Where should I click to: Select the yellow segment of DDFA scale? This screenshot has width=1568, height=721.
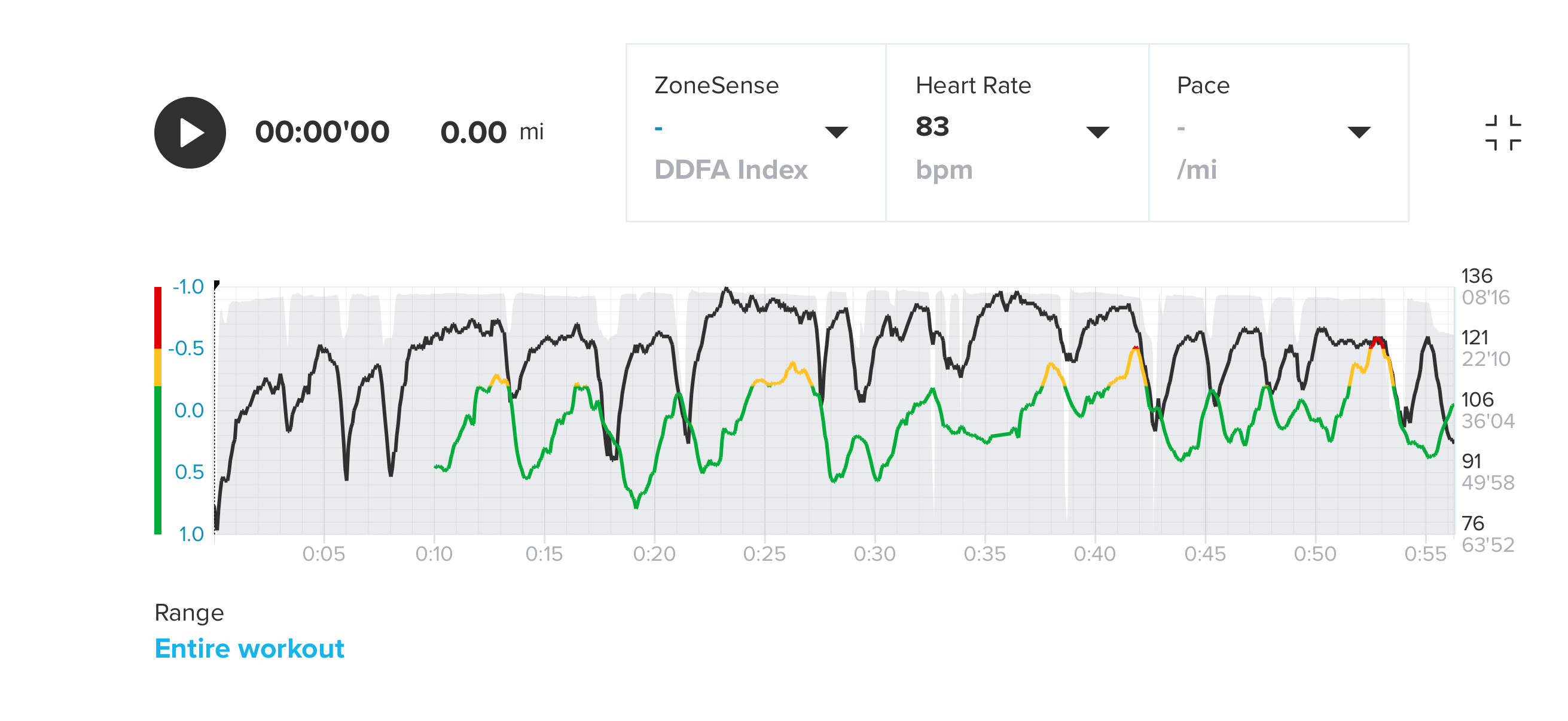pyautogui.click(x=158, y=367)
